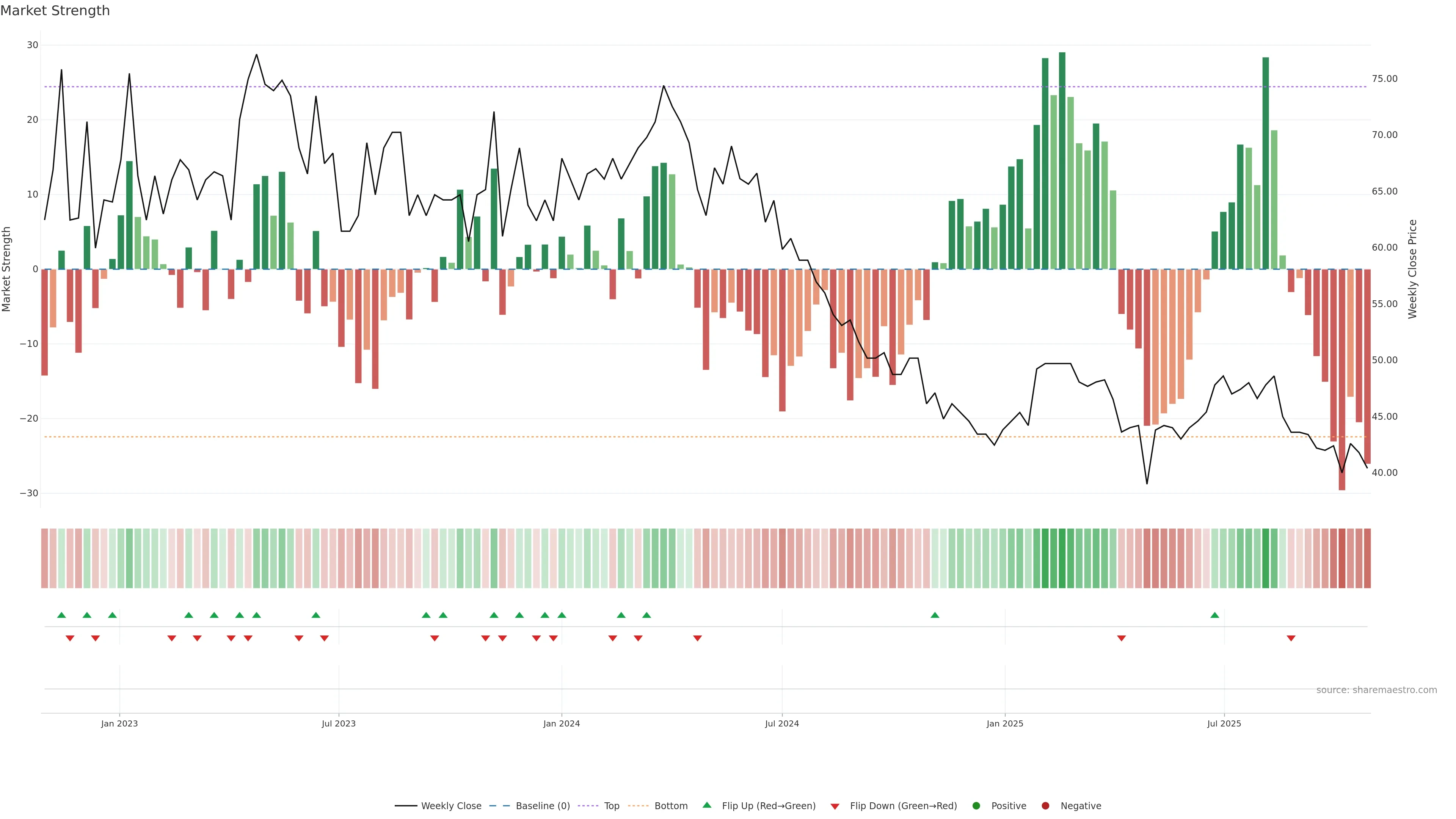Viewport: 1456px width, 819px height.
Task: Click the tallest green bar in early 2025
Action: click(1062, 161)
